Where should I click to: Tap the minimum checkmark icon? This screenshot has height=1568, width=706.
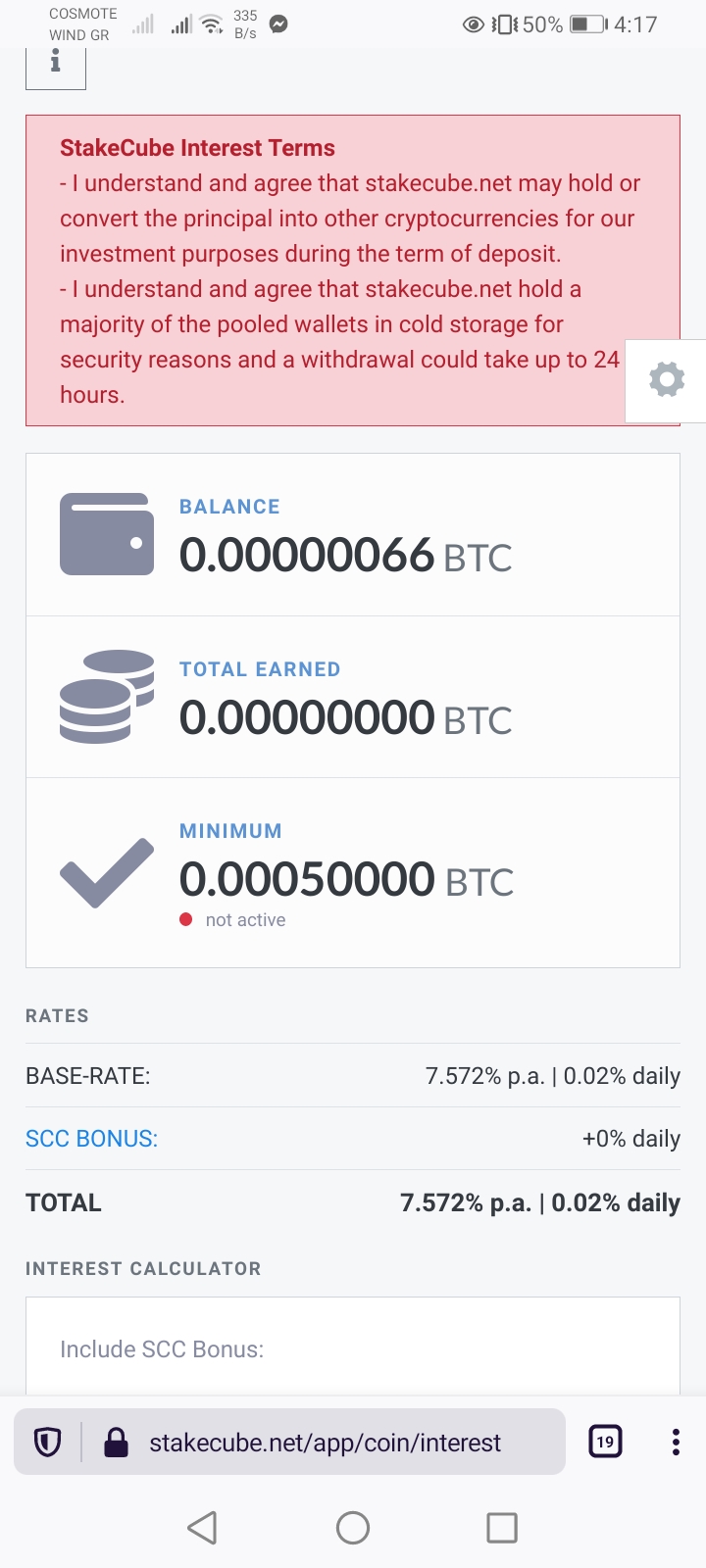click(x=107, y=872)
